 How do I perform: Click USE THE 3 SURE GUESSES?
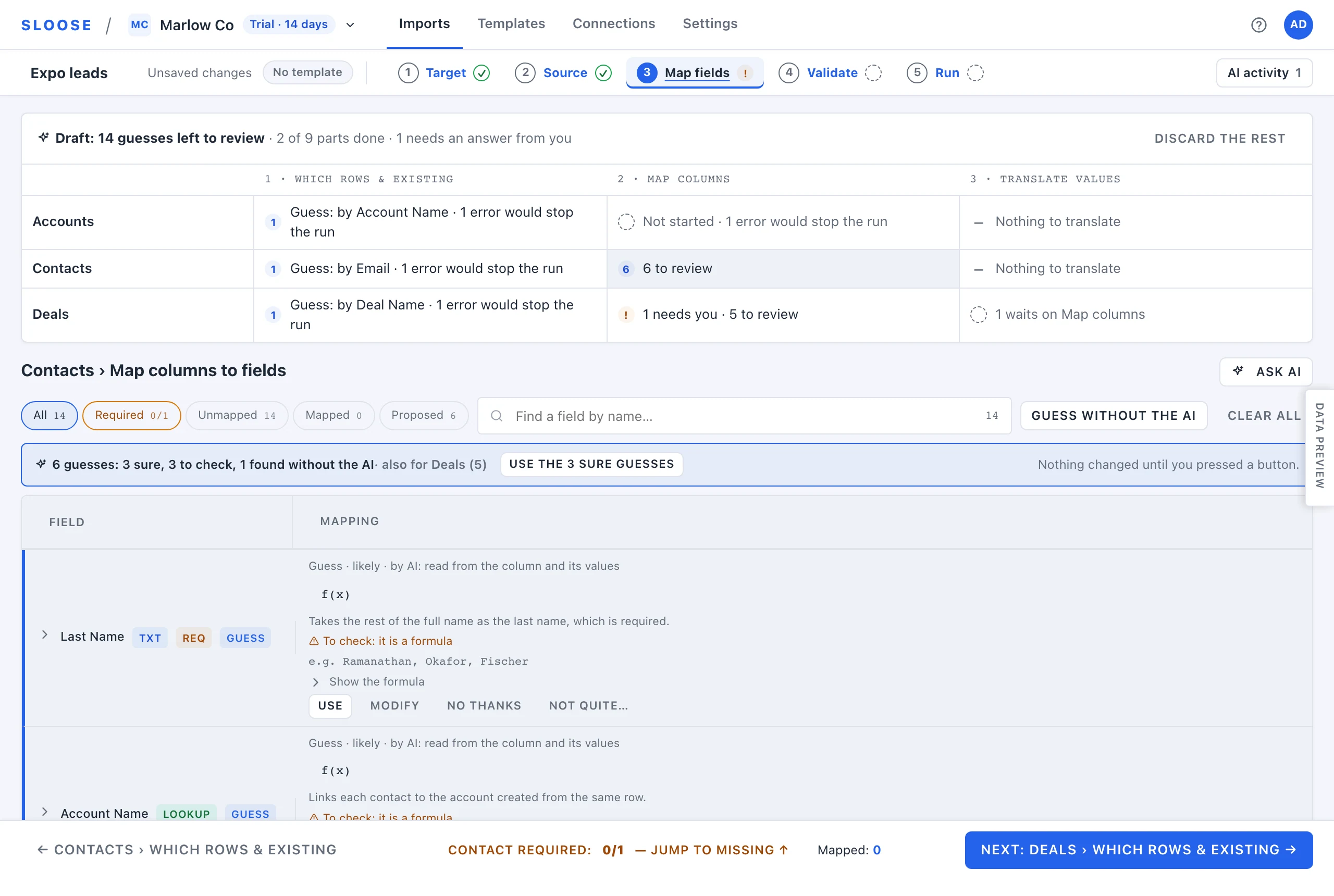(591, 464)
